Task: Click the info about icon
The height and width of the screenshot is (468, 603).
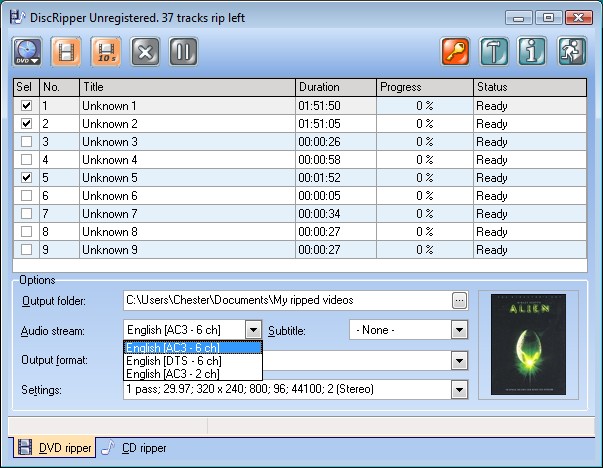Action: click(x=534, y=51)
